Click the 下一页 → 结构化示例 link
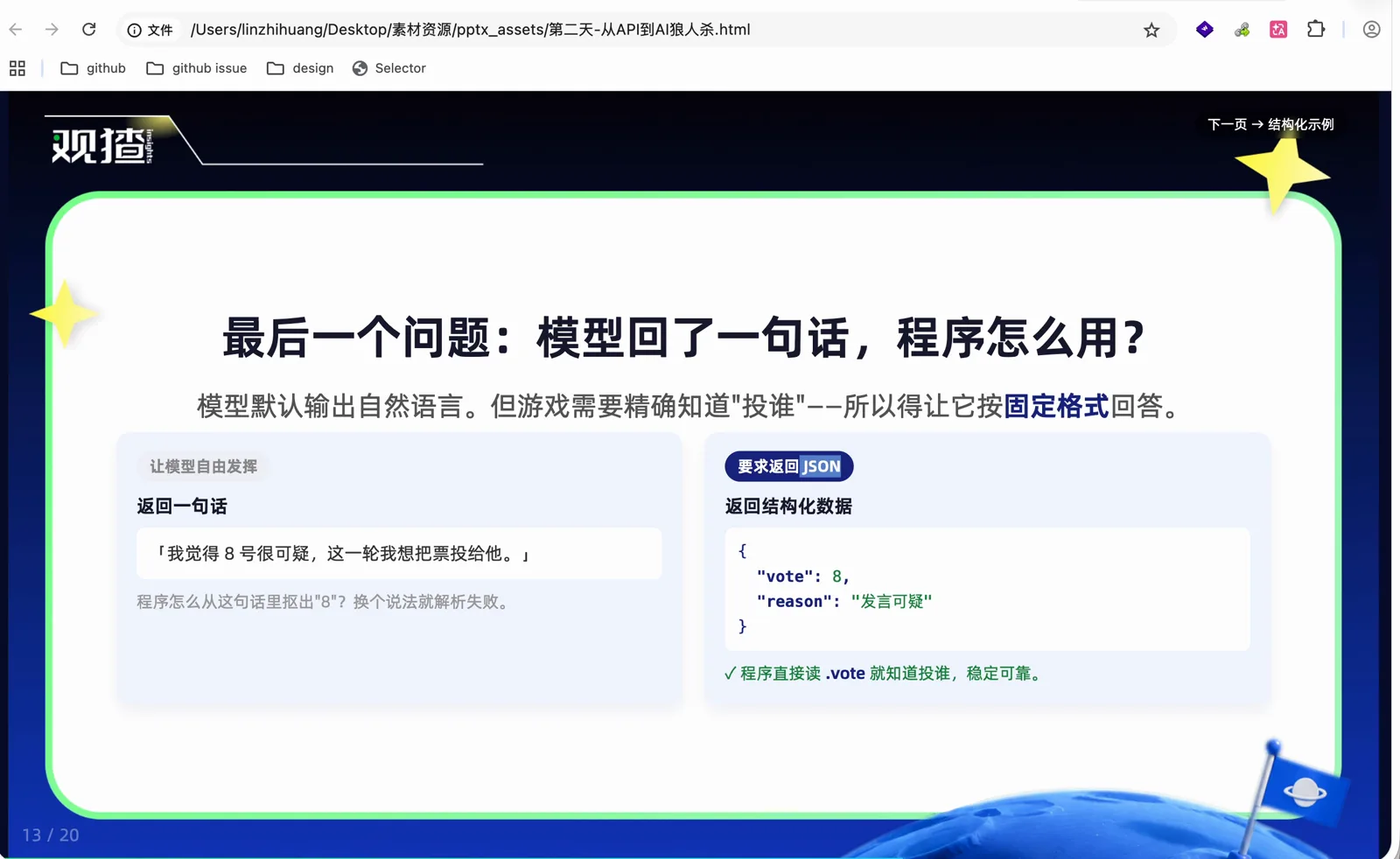 tap(1270, 124)
